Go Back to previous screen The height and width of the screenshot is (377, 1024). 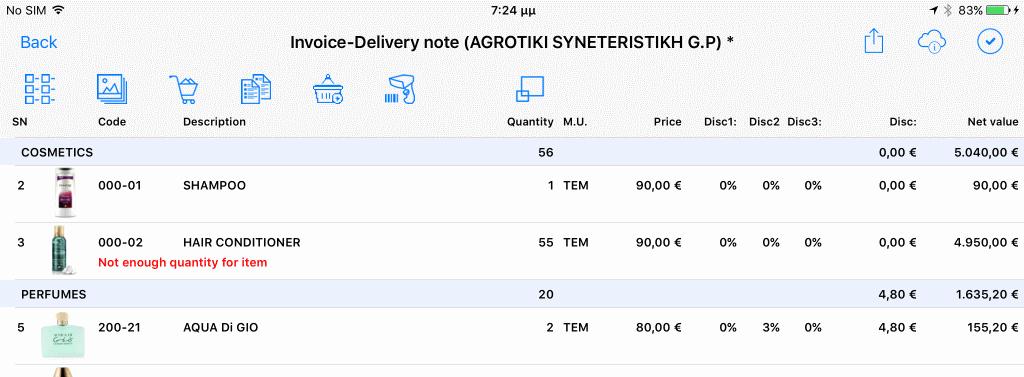[39, 42]
